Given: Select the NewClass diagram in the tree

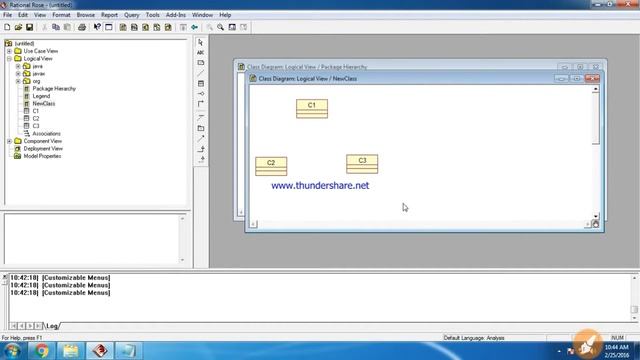Looking at the screenshot, I should [44, 104].
